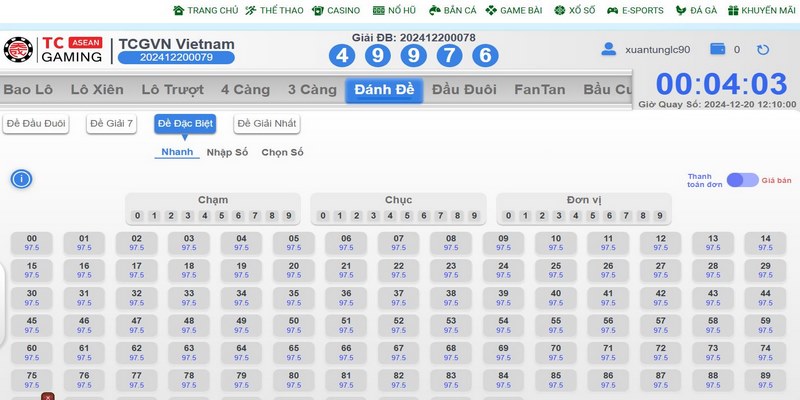
Task: Click the blue info icon
Action: tap(21, 179)
